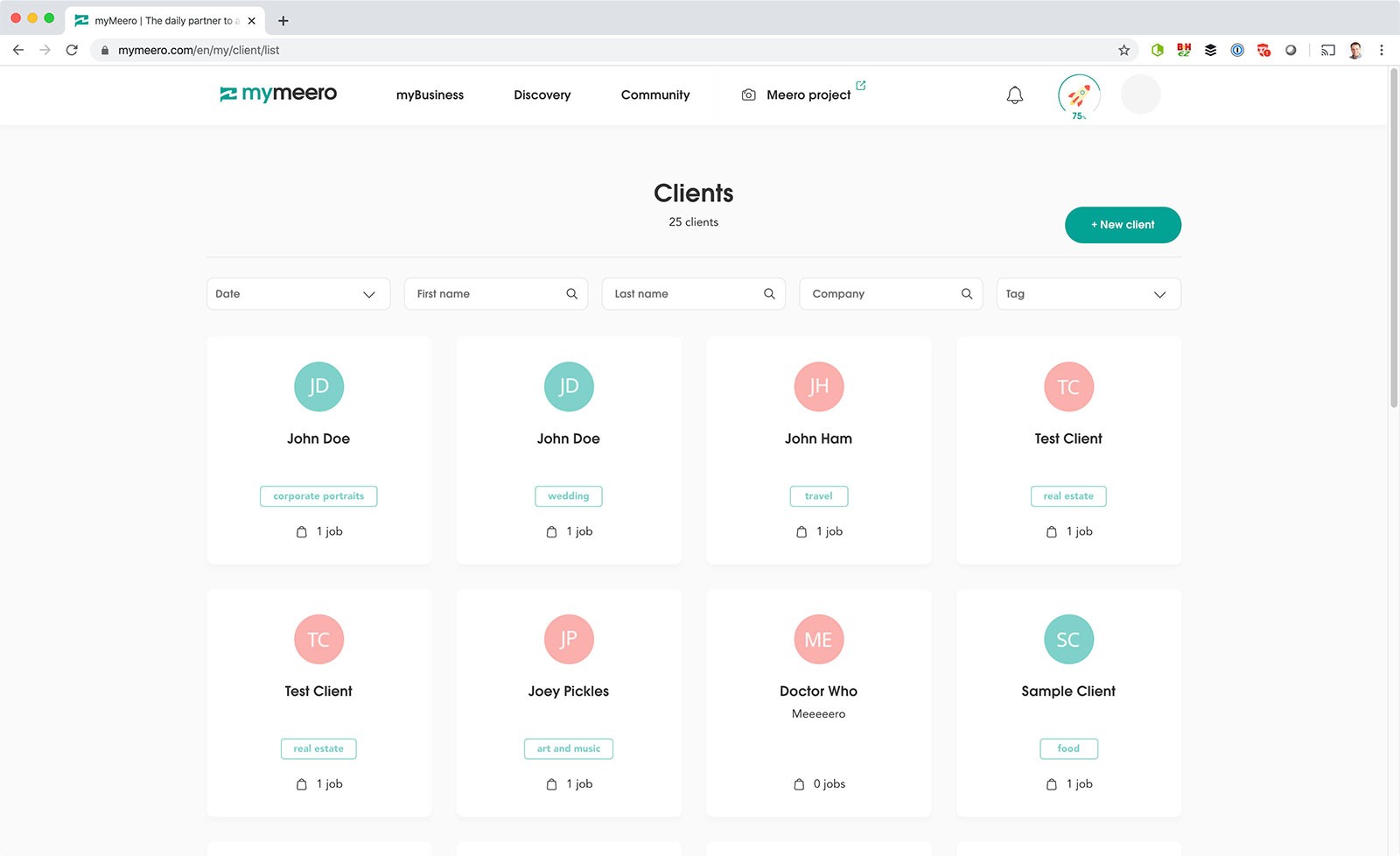Click the notification bell icon
The width and height of the screenshot is (1400, 856).
[x=1014, y=95]
